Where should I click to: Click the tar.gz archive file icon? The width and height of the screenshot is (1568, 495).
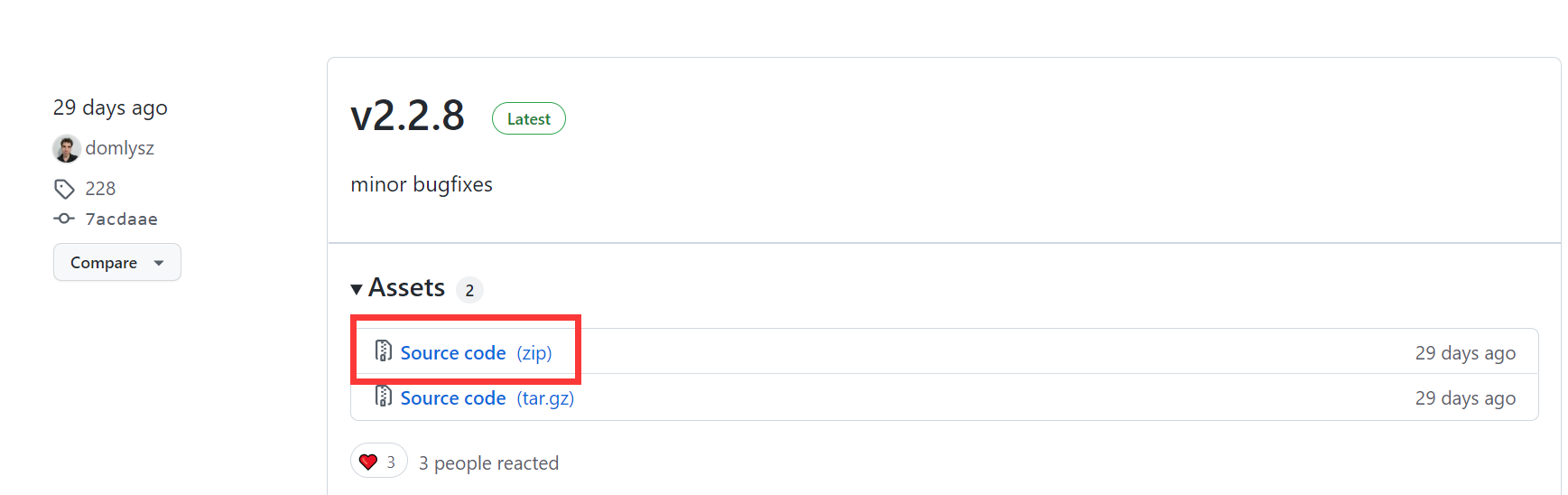(384, 396)
